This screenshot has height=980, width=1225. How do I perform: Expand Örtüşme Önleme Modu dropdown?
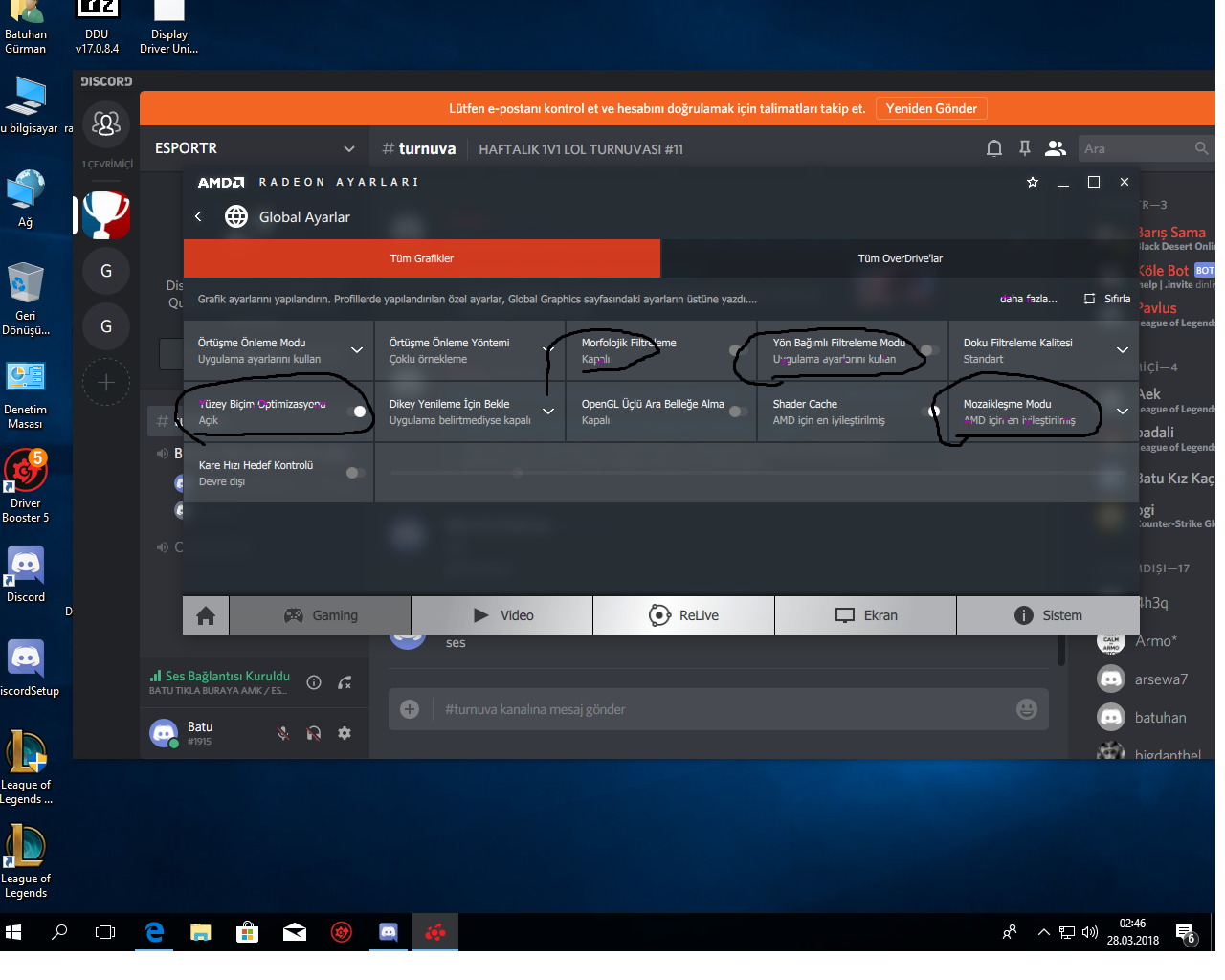point(357,350)
